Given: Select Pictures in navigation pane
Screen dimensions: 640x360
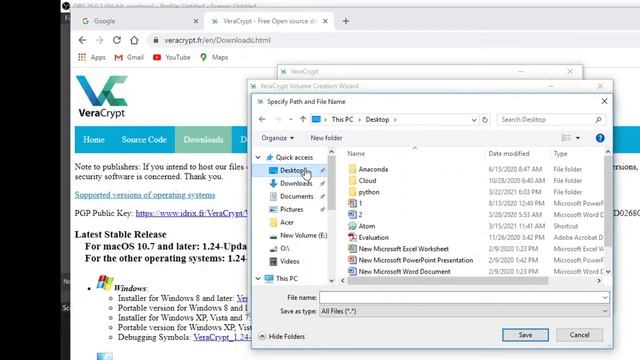Looking at the screenshot, I should [291, 209].
